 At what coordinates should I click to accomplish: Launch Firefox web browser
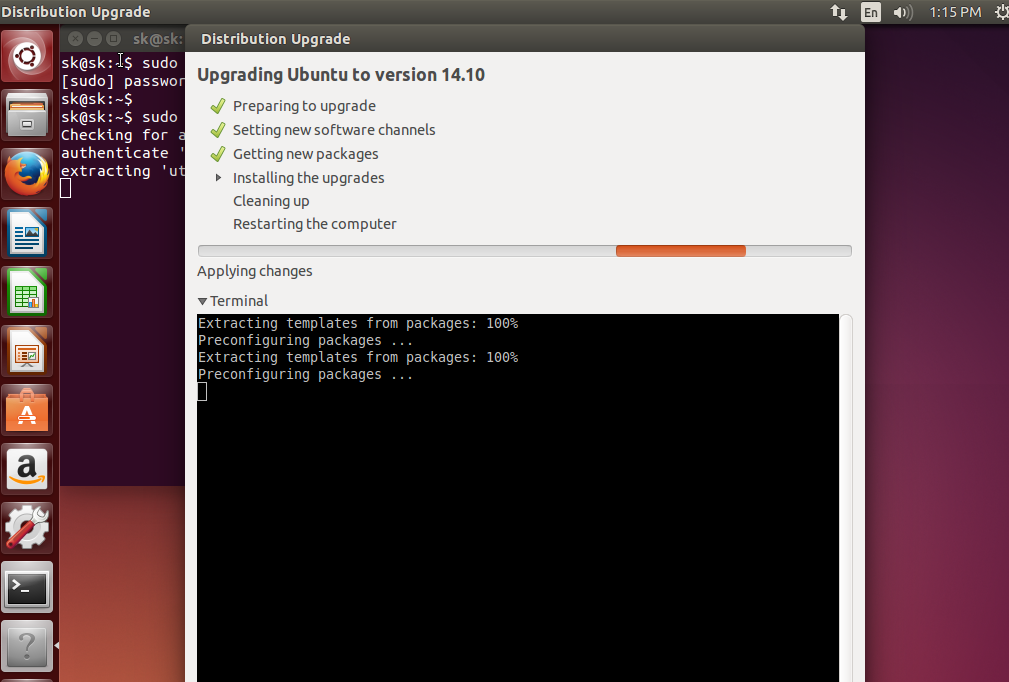[x=27, y=174]
